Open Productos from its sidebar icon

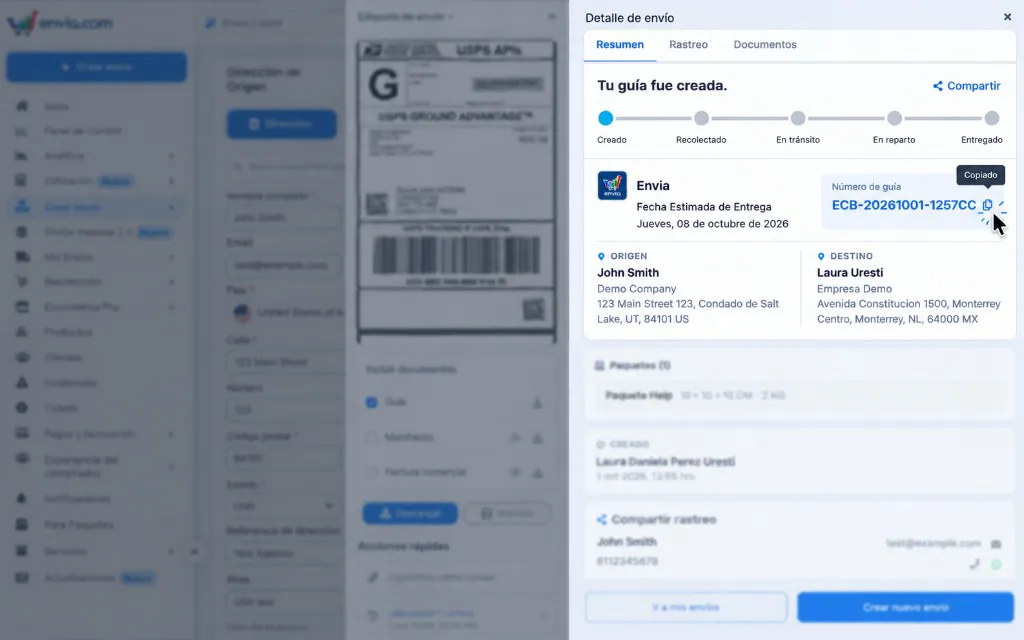(22, 332)
